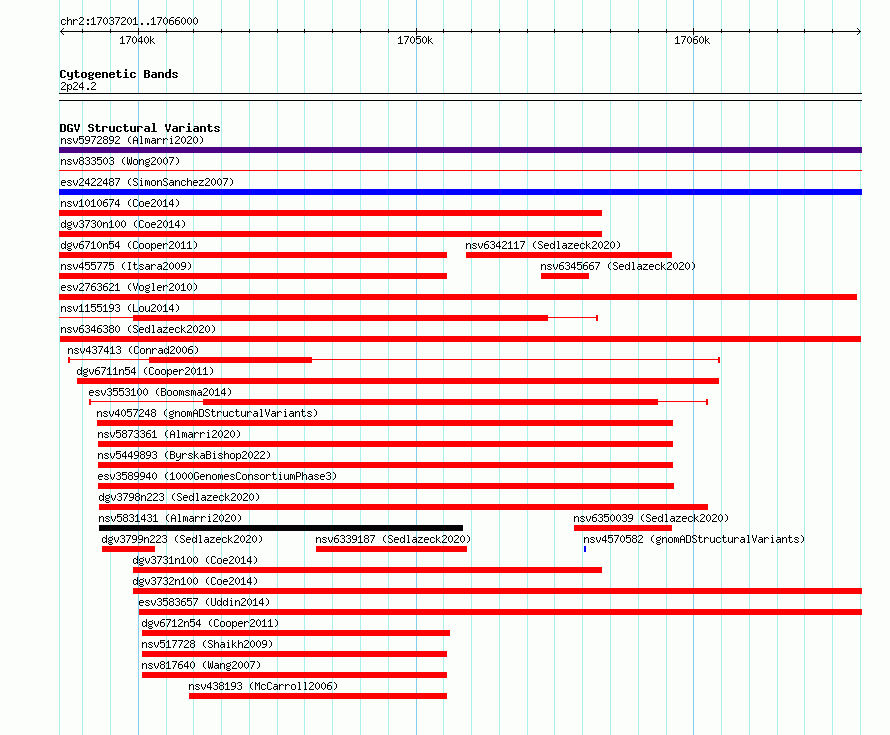The image size is (890, 735).
Task: Open nsv1010674 (Coe2014) variant details
Action: coord(120,203)
